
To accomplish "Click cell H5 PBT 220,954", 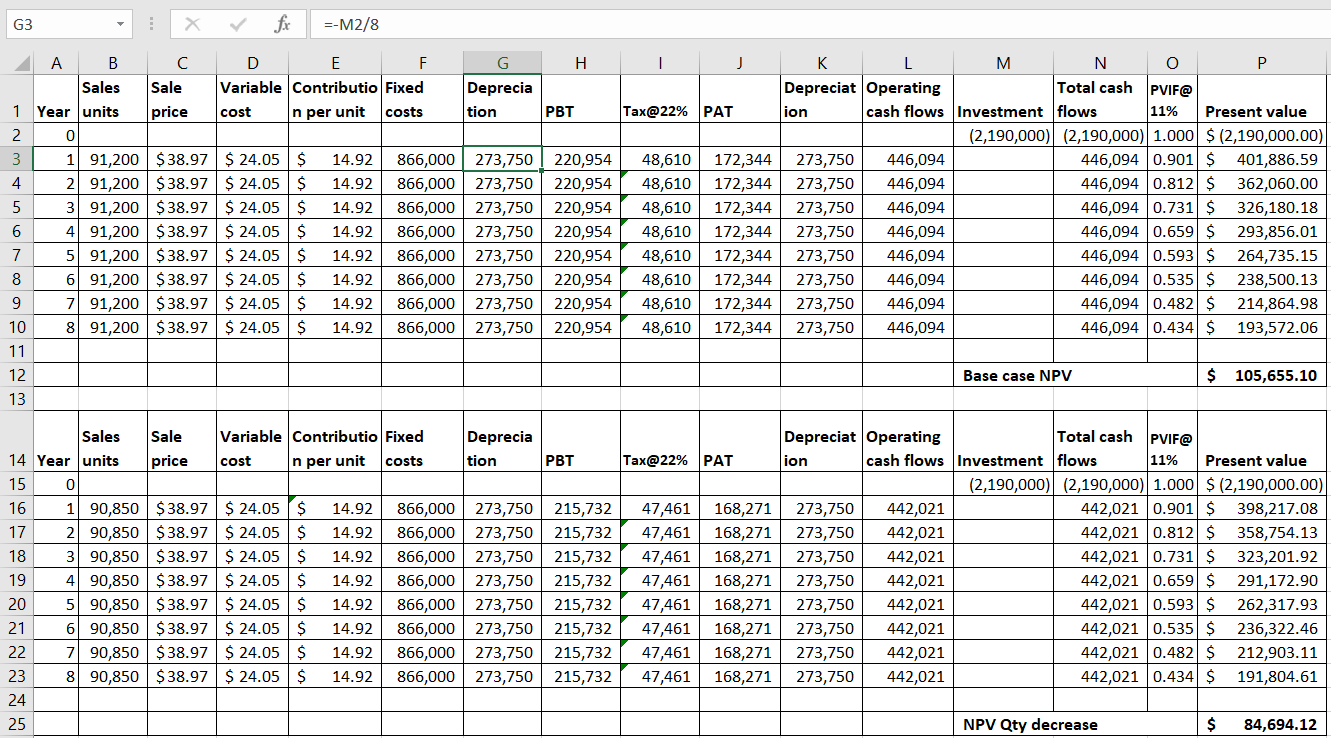I will [581, 207].
